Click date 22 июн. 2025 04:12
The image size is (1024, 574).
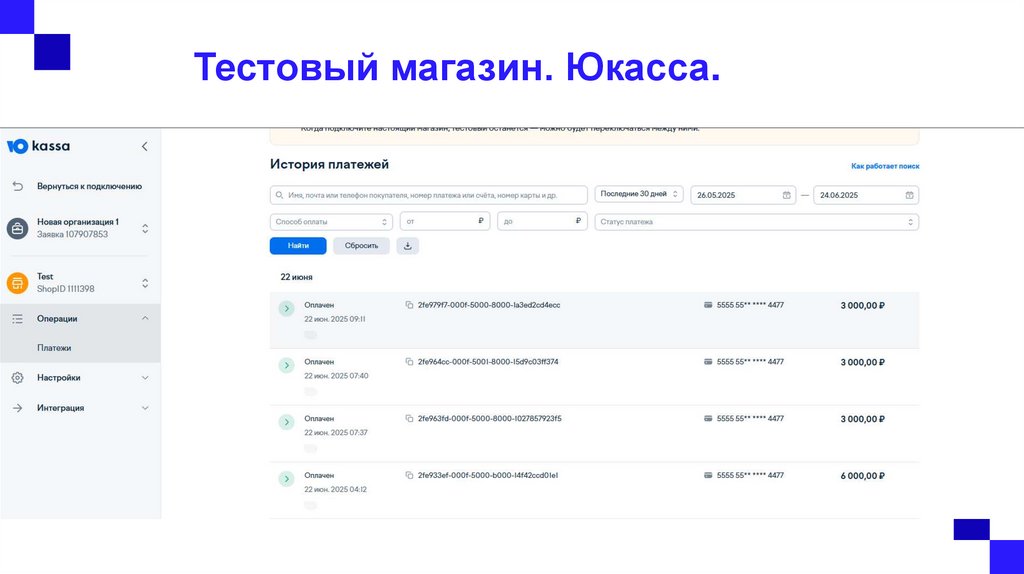[336, 490]
